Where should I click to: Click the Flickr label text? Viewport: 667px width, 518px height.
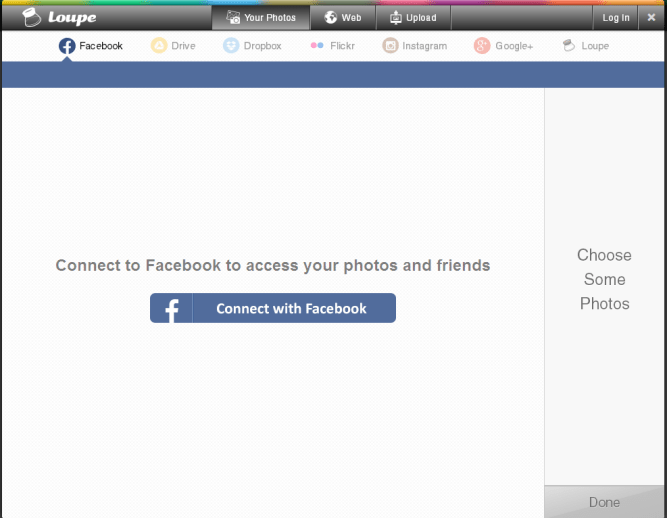pos(342,46)
